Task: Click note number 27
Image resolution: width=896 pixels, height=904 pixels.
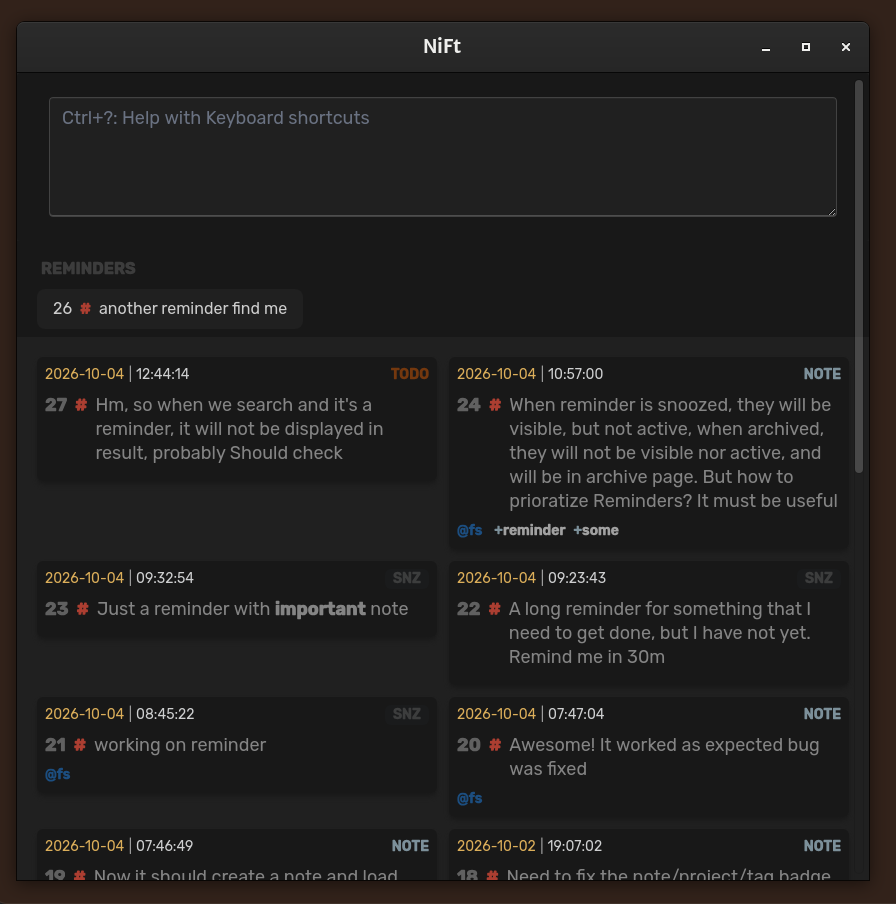Action: click(x=57, y=405)
